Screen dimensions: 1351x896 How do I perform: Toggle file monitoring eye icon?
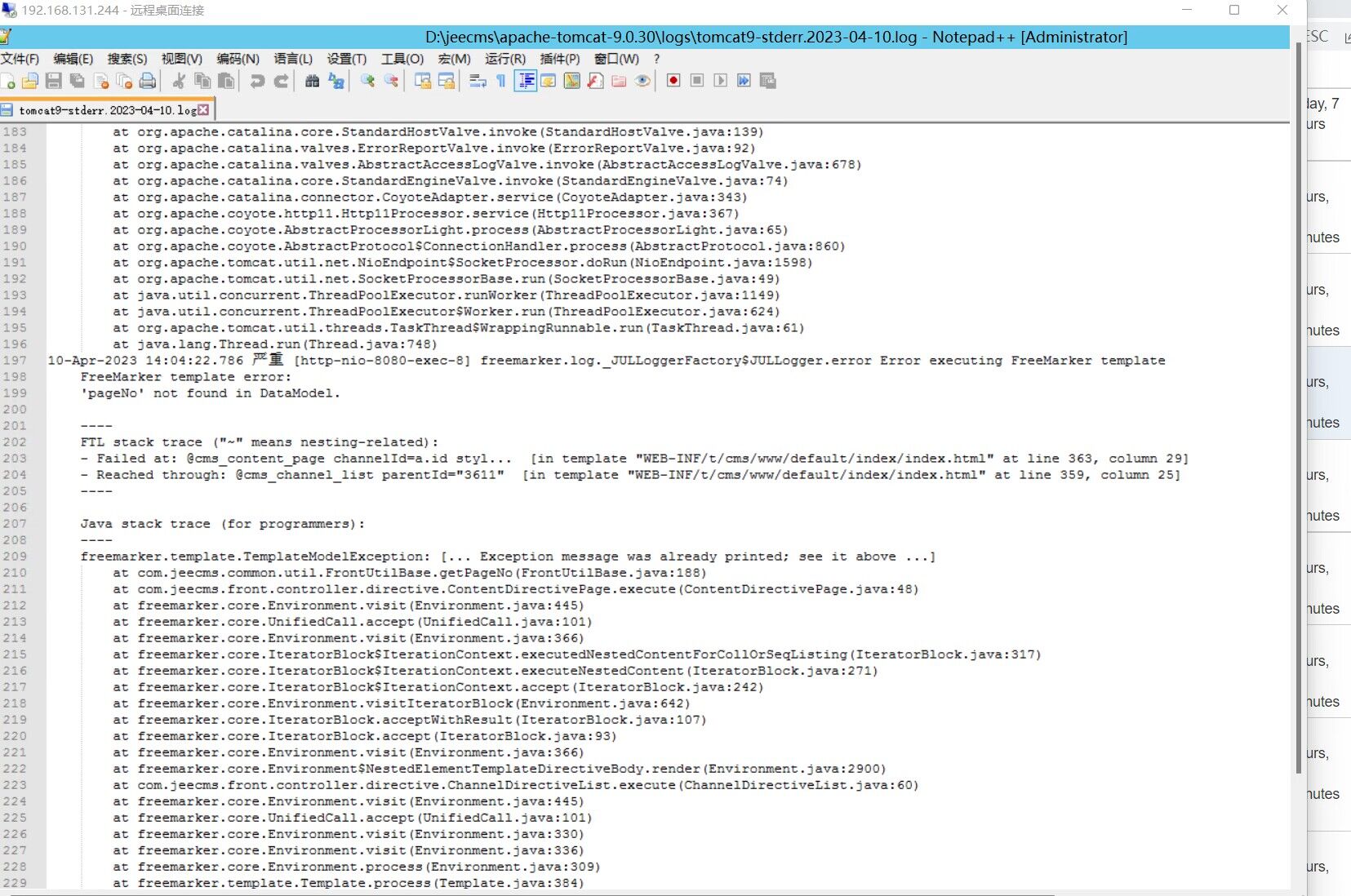click(642, 81)
